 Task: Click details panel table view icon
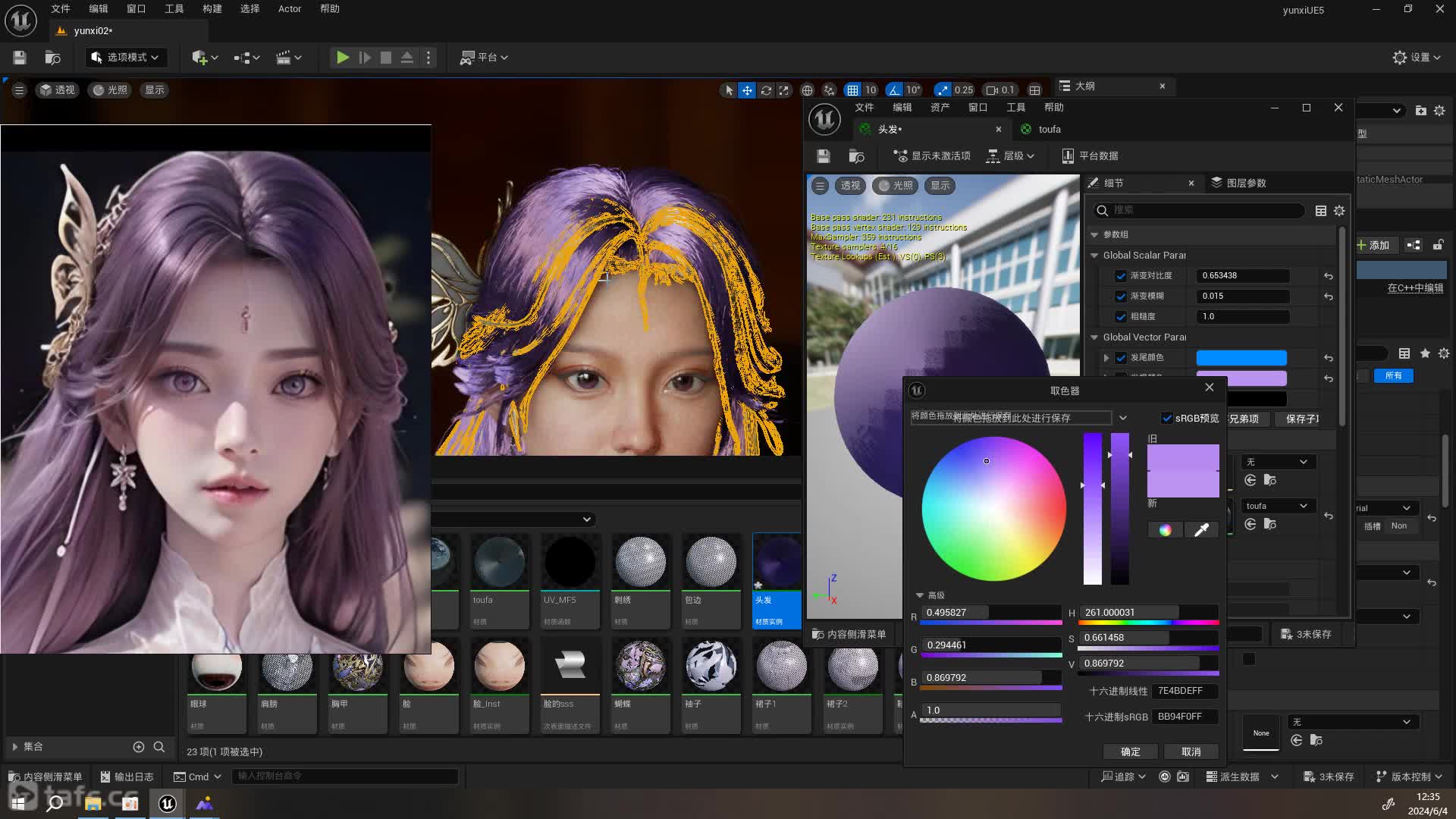(x=1320, y=211)
